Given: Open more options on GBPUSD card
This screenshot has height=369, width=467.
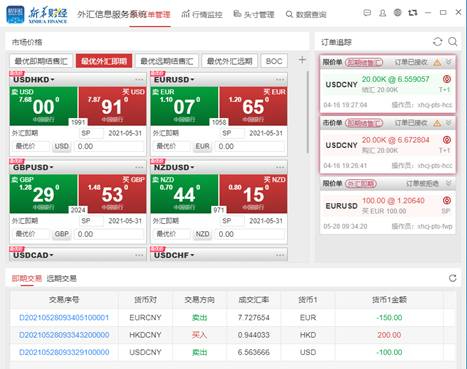Looking at the screenshot, I should 139,167.
